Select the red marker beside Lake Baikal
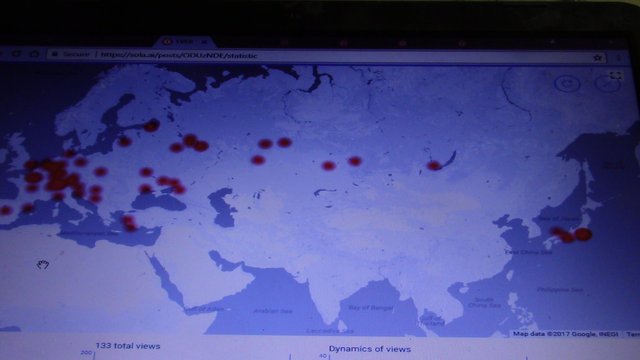640x360 pixels. 434,165
